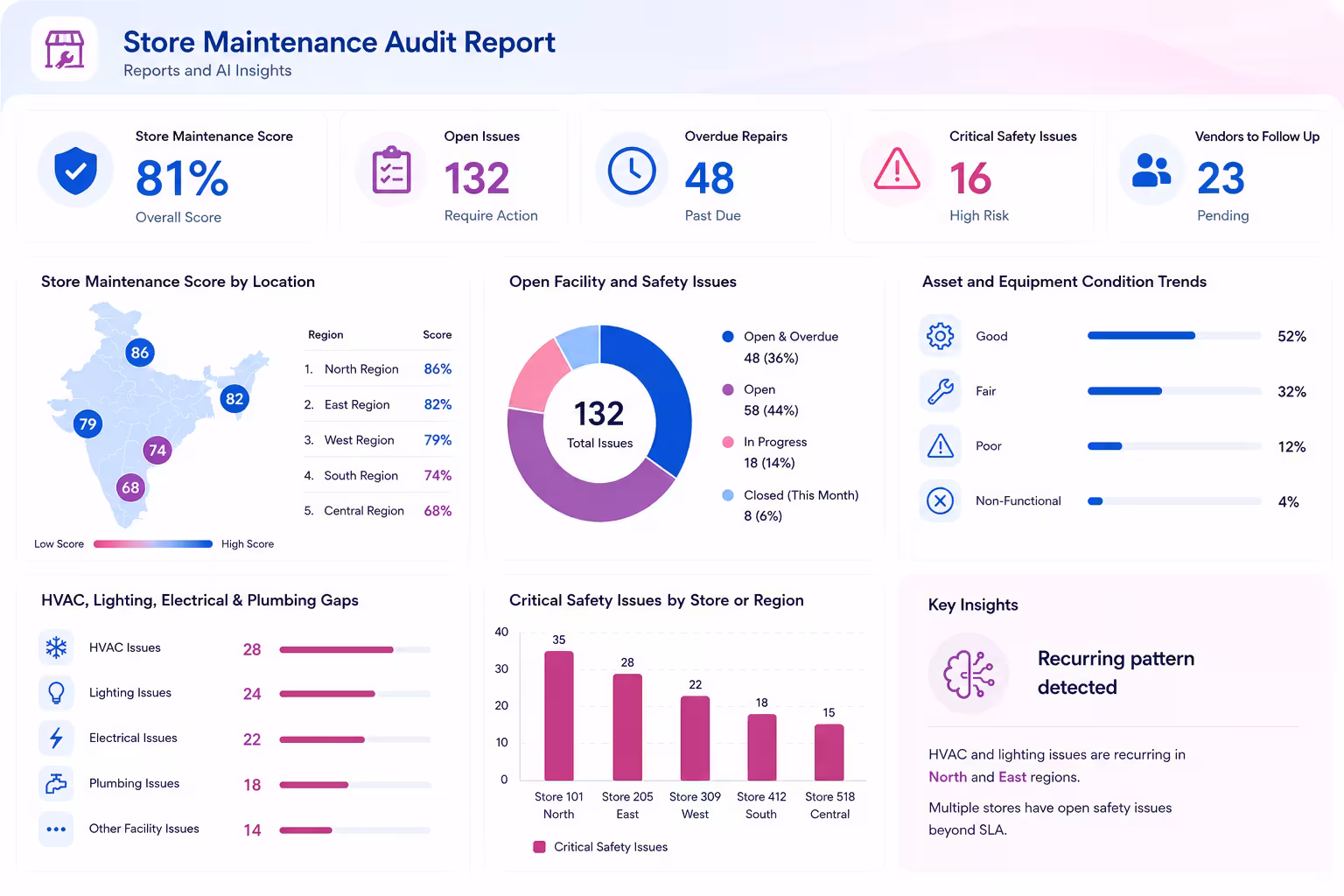Viewport: 1344px width, 896px height.
Task: Click the Open Issues clipboard icon
Action: tap(391, 170)
